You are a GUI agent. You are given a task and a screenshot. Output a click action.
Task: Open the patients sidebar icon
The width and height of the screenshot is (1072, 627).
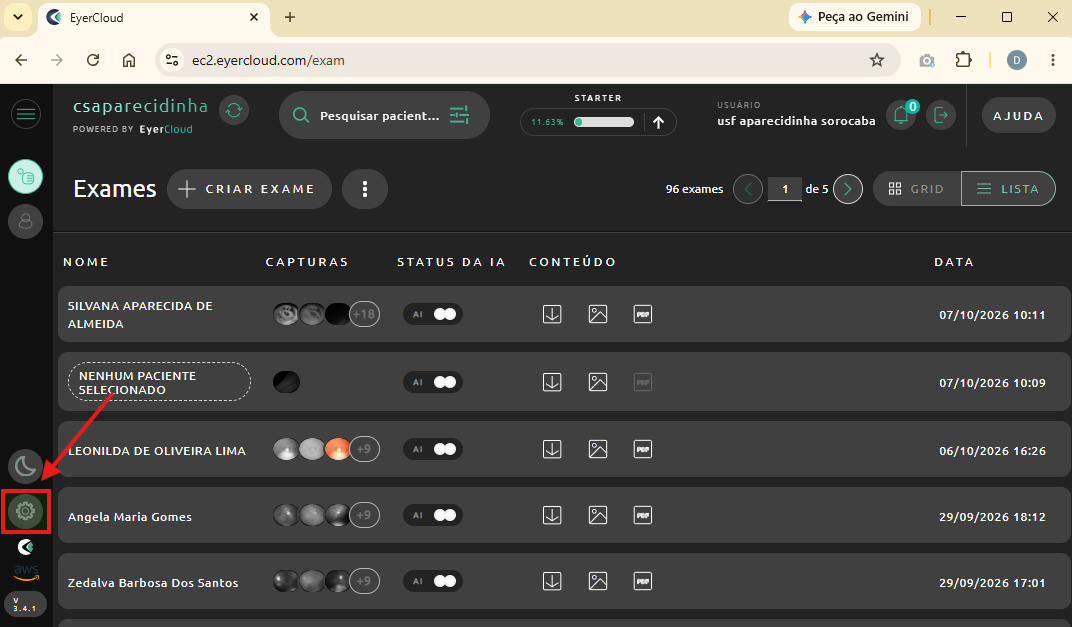tap(25, 222)
